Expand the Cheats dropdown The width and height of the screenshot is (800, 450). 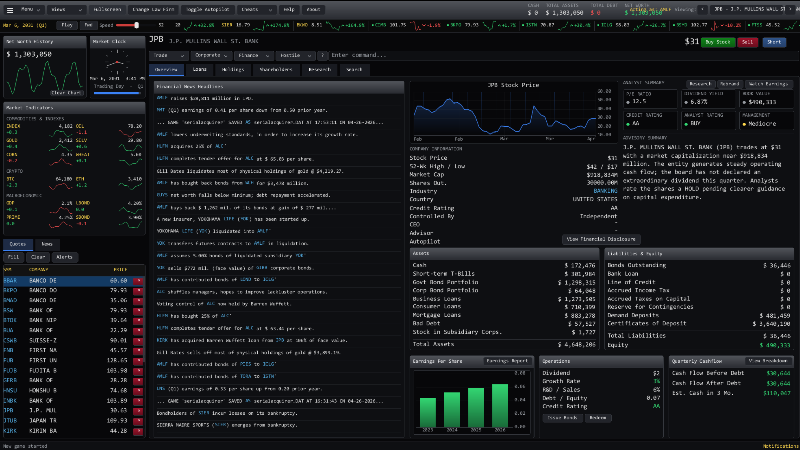[256, 10]
